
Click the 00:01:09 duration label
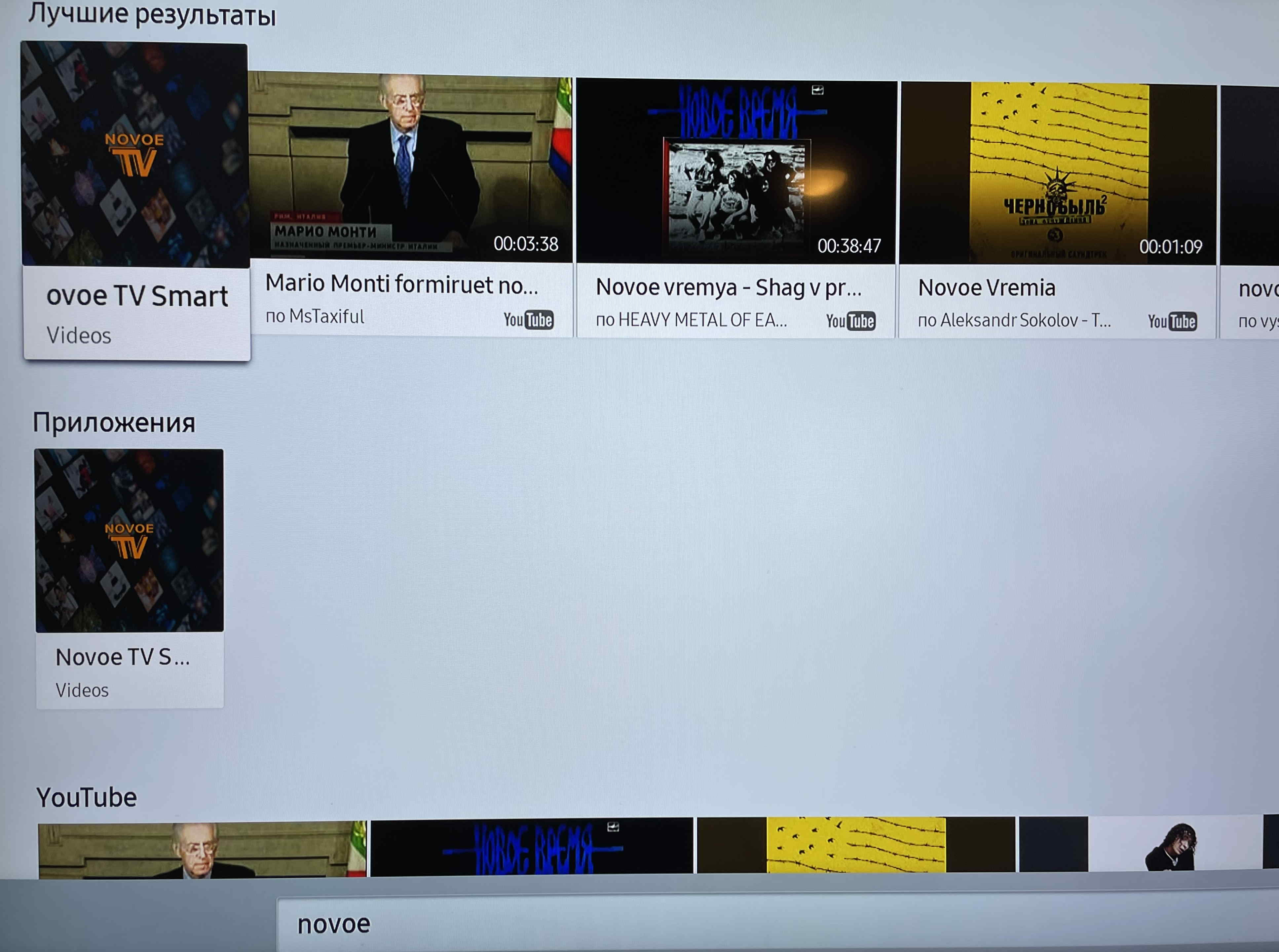(1171, 247)
